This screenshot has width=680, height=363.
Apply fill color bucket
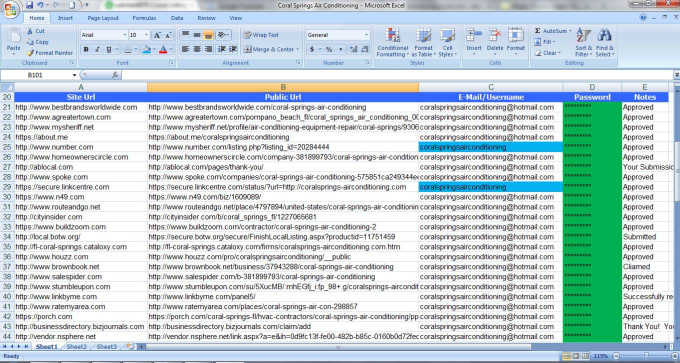coord(146,49)
